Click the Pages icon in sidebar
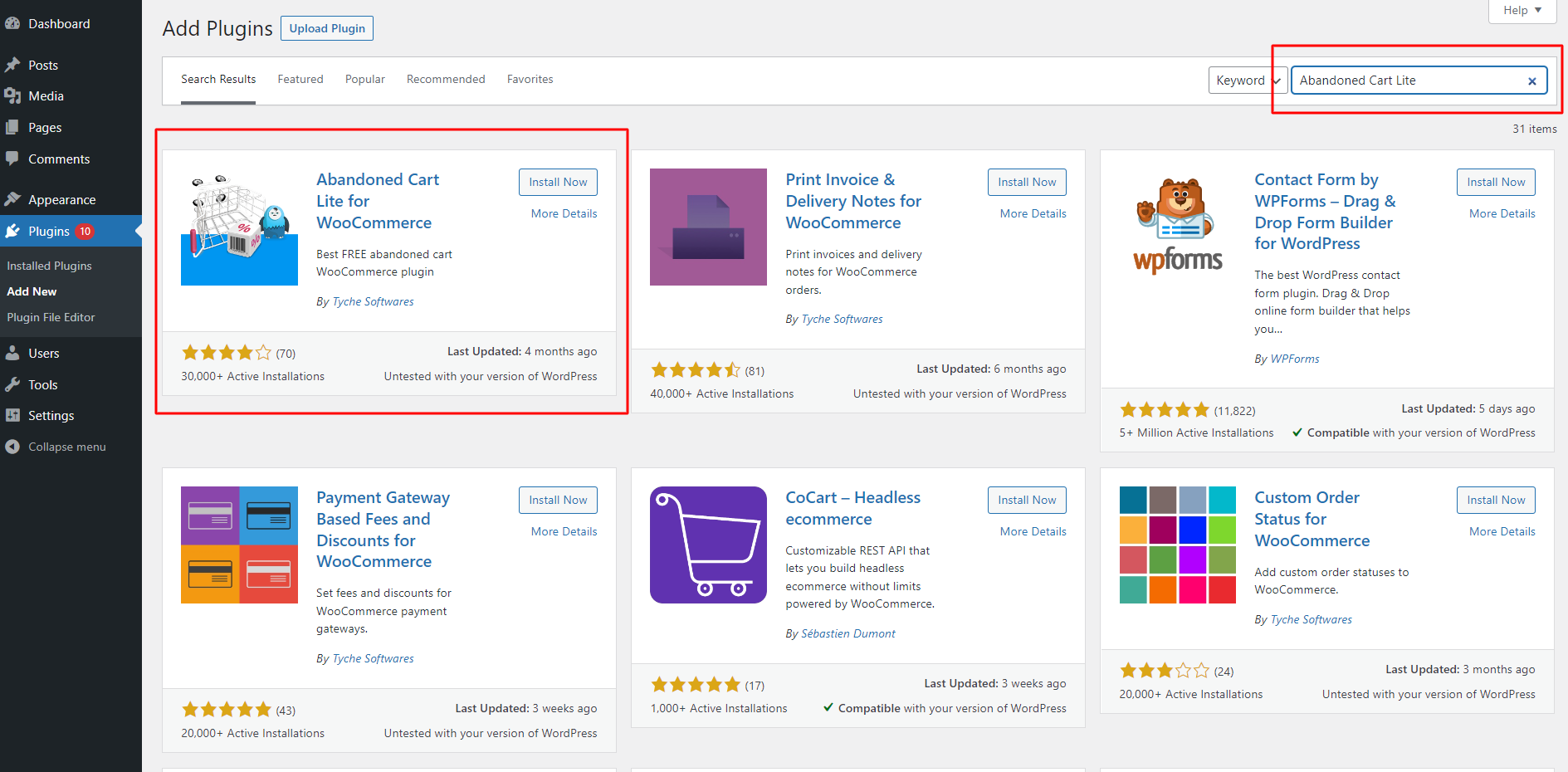The image size is (1568, 772). (x=12, y=128)
